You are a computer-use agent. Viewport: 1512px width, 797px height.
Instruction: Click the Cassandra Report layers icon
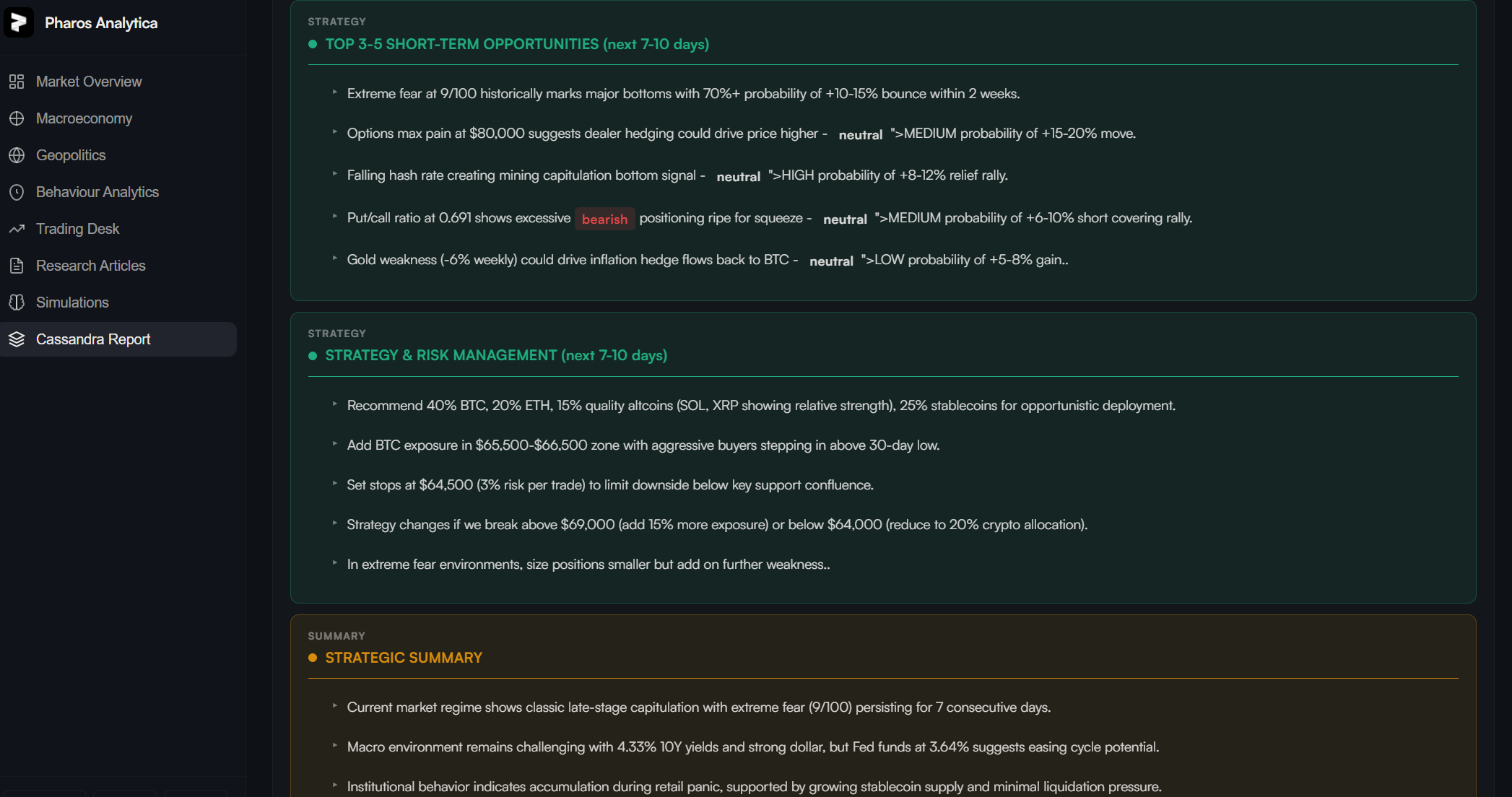point(17,339)
